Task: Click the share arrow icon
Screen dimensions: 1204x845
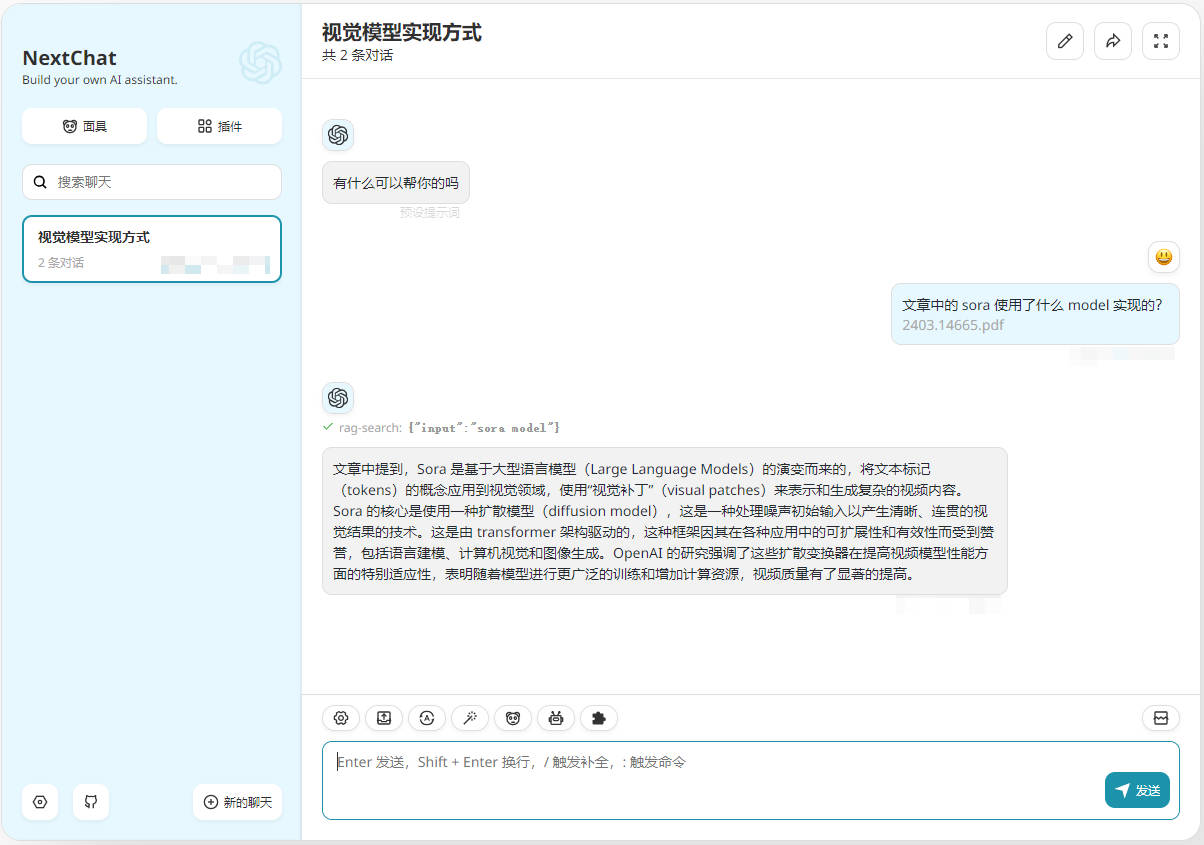Action: 1113,41
